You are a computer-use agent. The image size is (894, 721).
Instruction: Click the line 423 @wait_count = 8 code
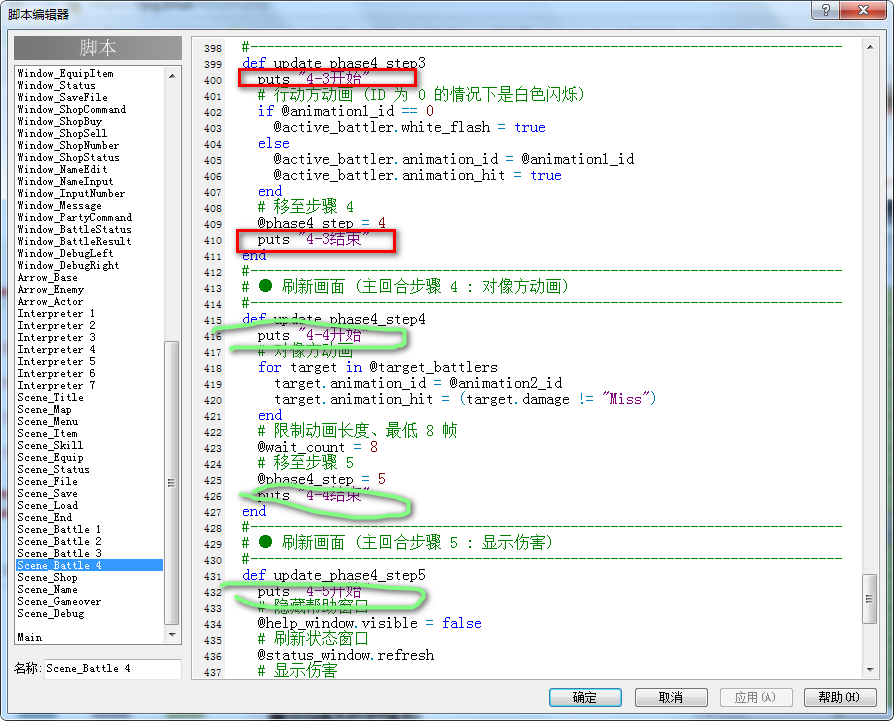tap(318, 447)
